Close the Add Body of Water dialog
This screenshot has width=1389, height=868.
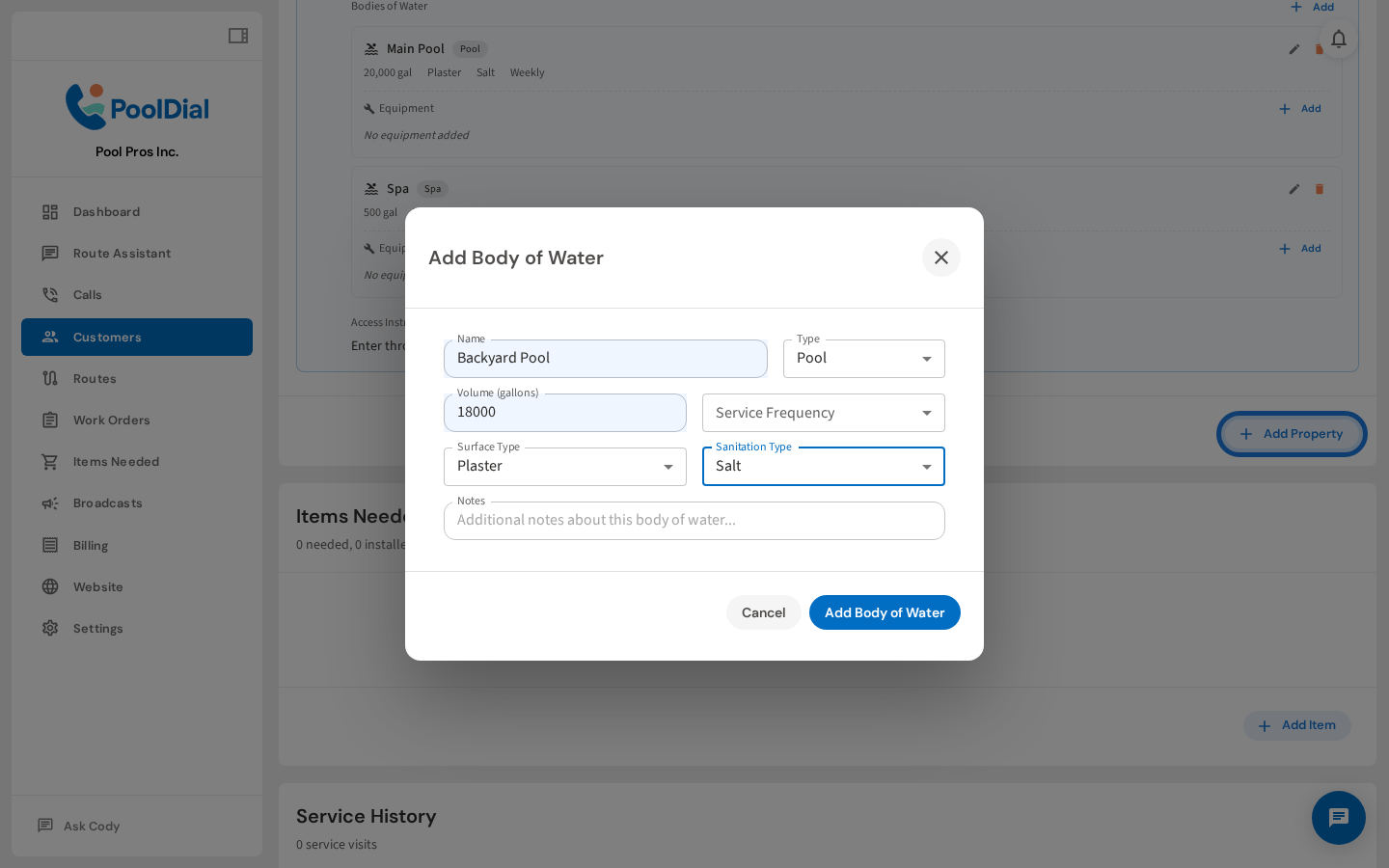940,258
